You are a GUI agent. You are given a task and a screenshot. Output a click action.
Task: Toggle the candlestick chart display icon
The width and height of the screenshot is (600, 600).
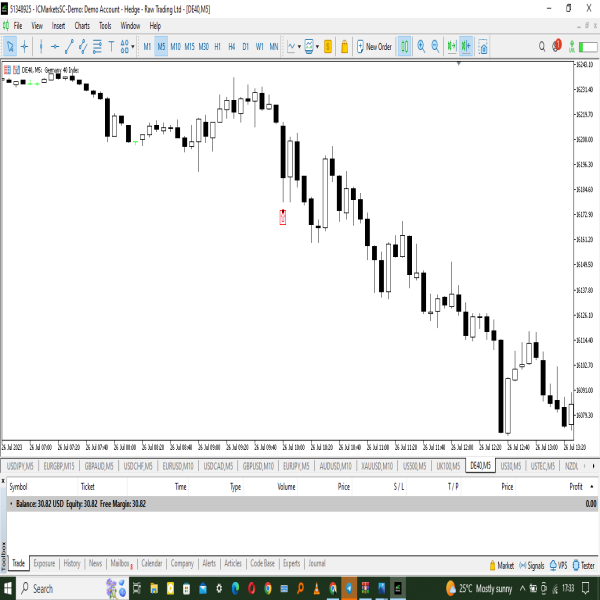click(x=404, y=47)
